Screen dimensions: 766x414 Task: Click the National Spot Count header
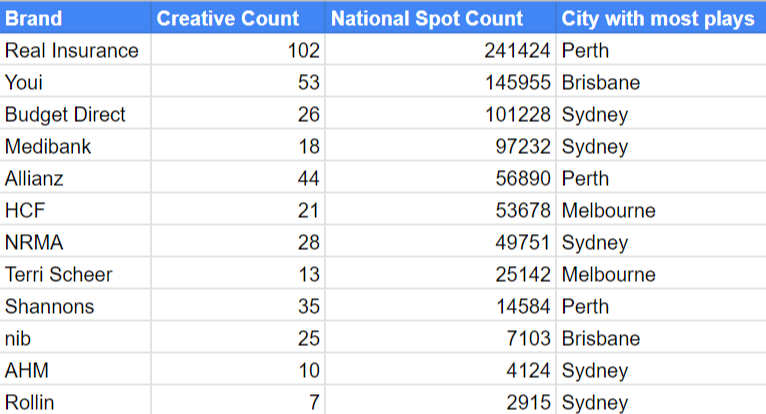tap(440, 18)
